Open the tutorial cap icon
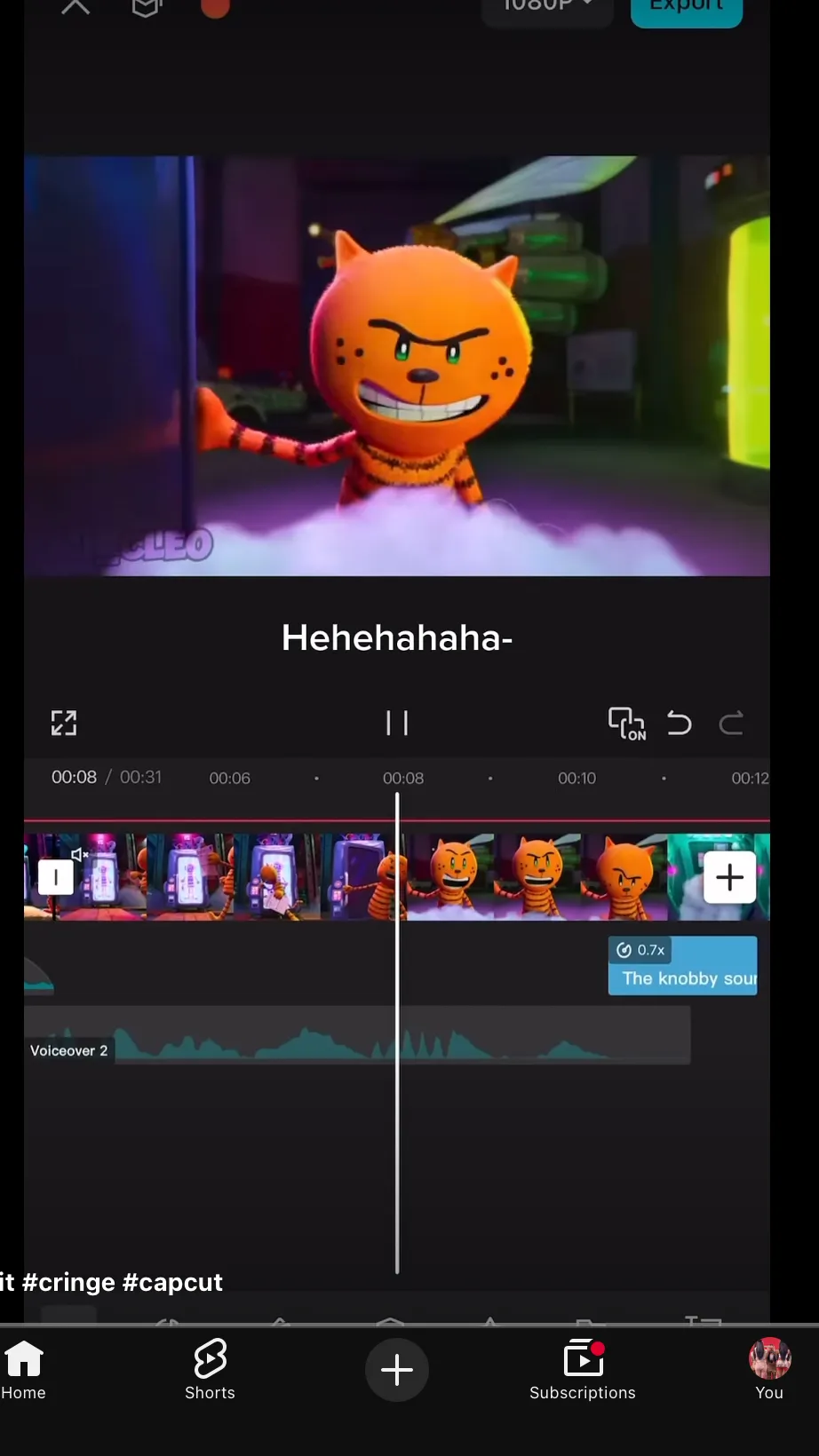The height and width of the screenshot is (1456, 819). pyautogui.click(x=147, y=7)
